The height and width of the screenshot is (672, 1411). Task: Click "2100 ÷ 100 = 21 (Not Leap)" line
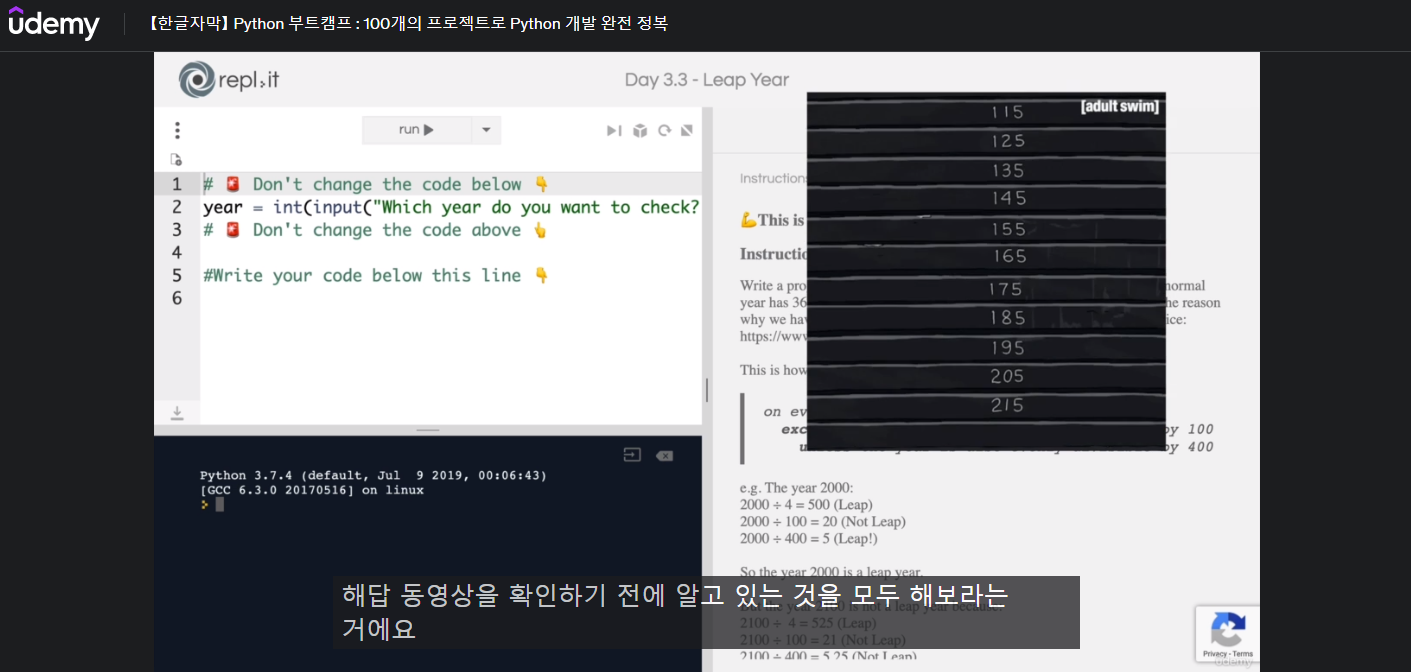(823, 639)
